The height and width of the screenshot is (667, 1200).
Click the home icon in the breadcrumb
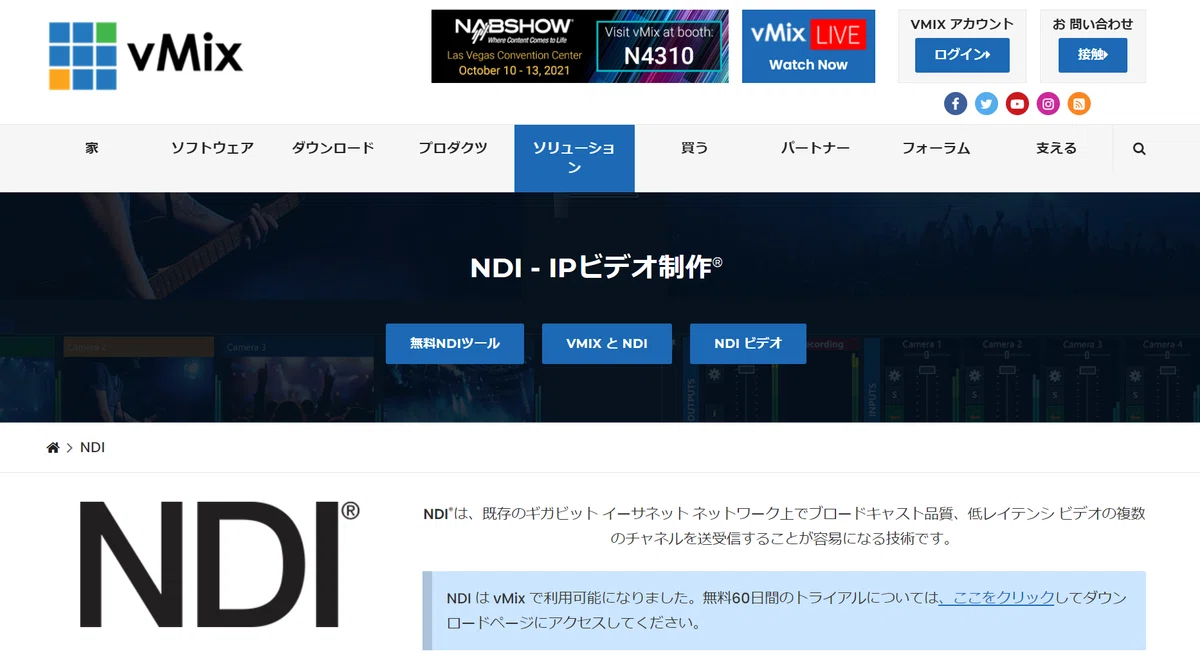(x=53, y=448)
